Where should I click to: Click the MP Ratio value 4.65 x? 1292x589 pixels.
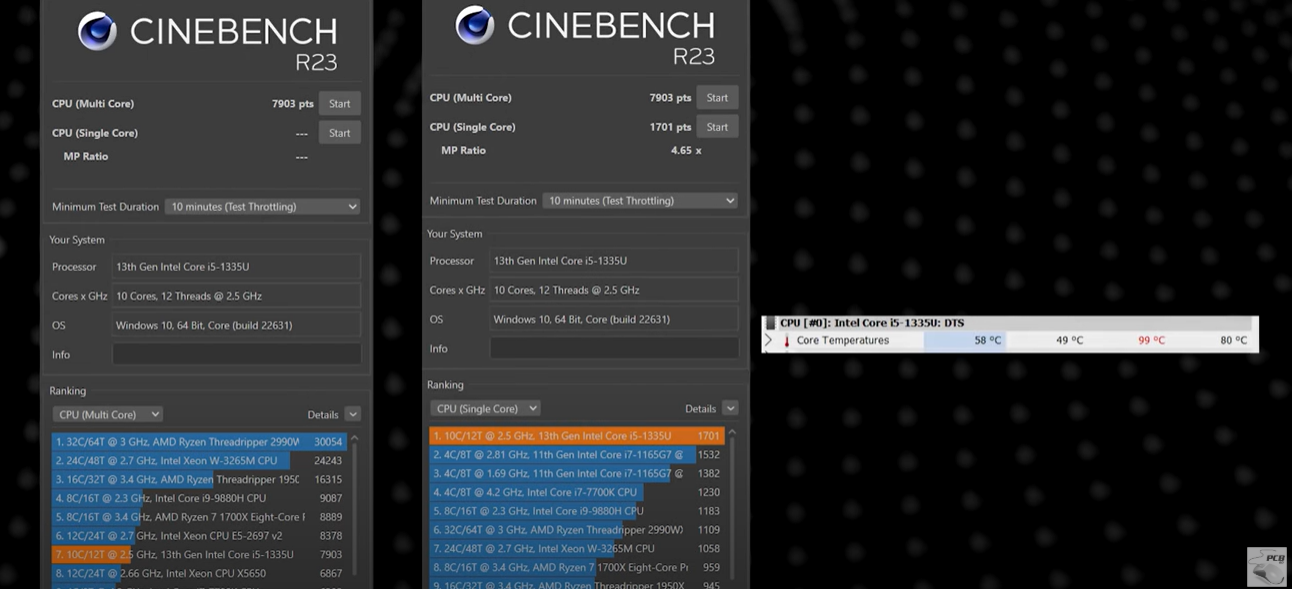pyautogui.click(x=686, y=151)
